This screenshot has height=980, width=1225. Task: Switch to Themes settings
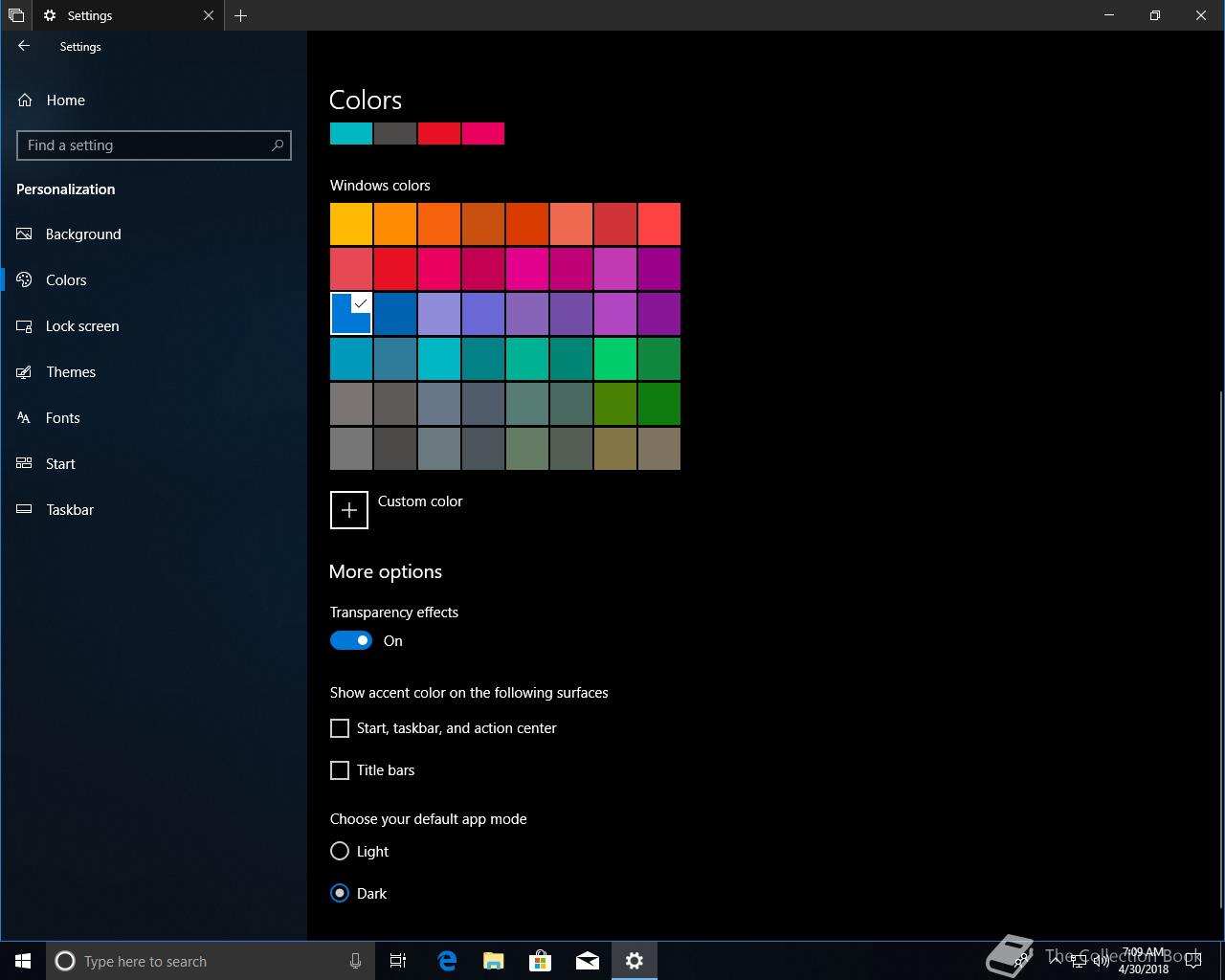[71, 372]
